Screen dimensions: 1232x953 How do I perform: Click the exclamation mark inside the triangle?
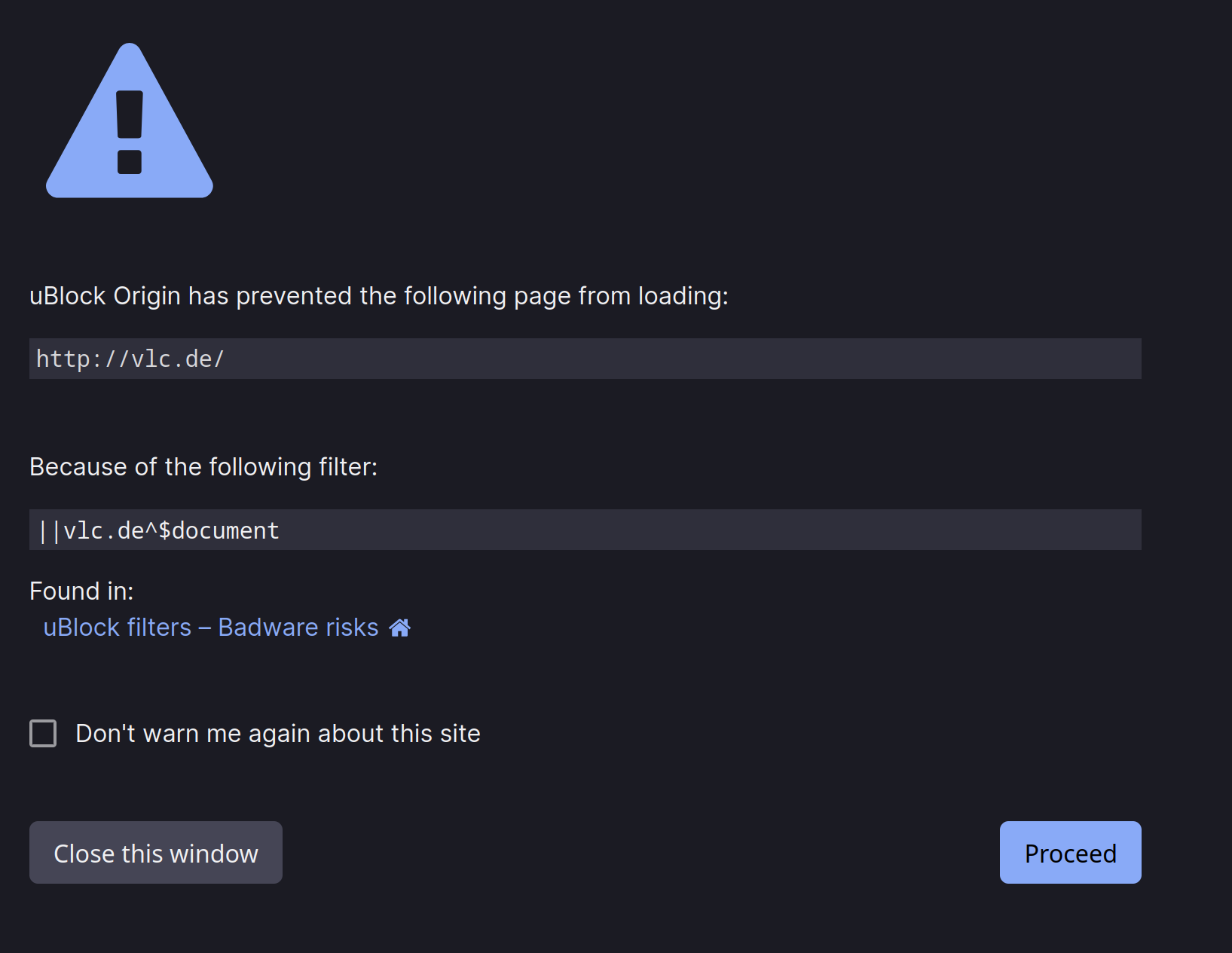[x=130, y=132]
